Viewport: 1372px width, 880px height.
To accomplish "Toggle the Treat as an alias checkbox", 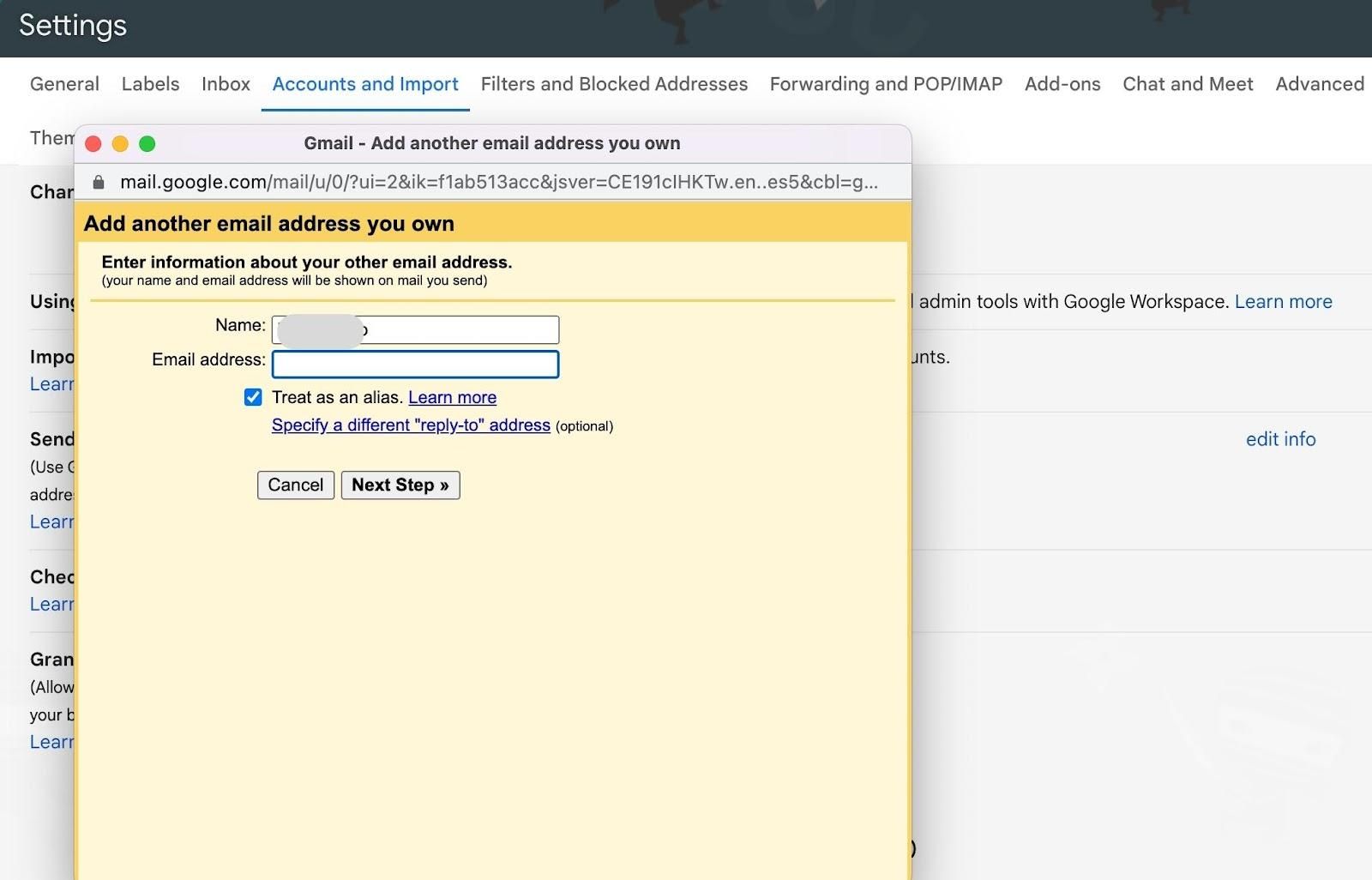I will [x=253, y=397].
